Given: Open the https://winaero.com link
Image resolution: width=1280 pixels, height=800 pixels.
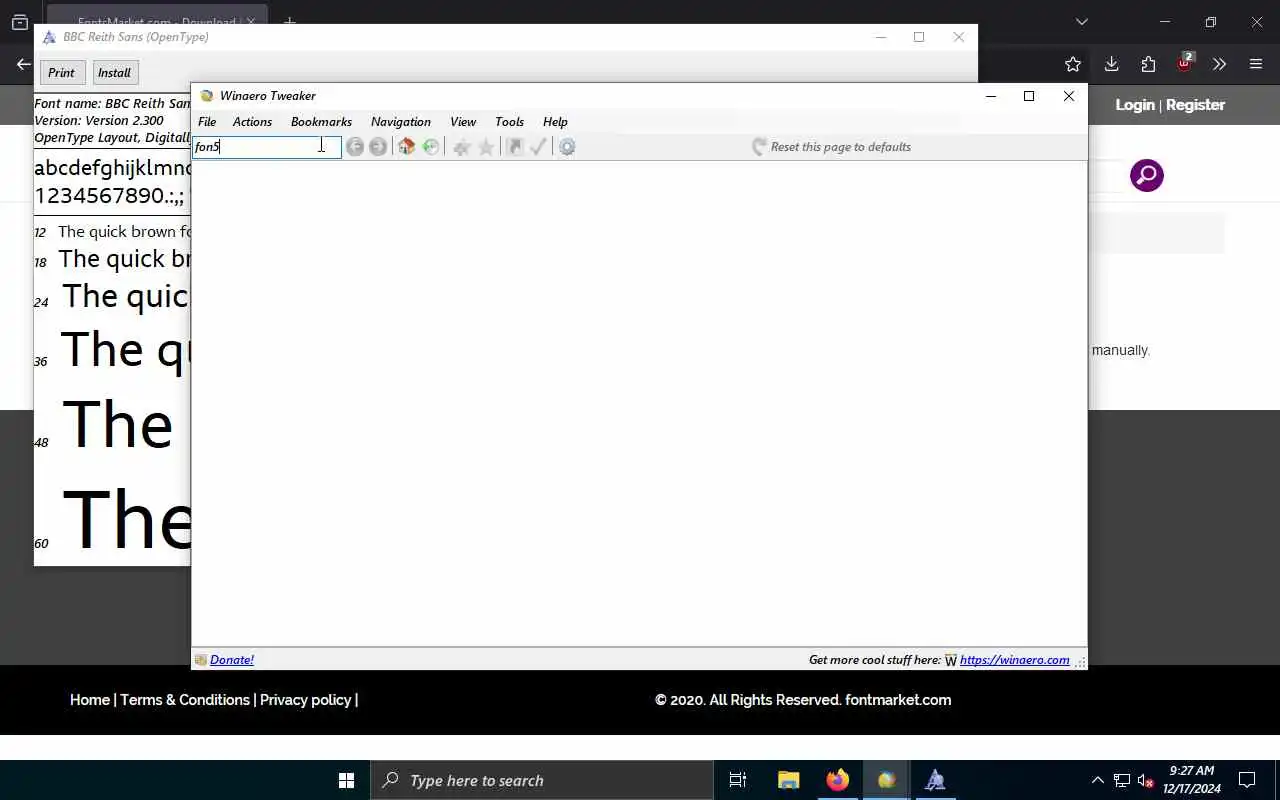Looking at the screenshot, I should [1014, 660].
